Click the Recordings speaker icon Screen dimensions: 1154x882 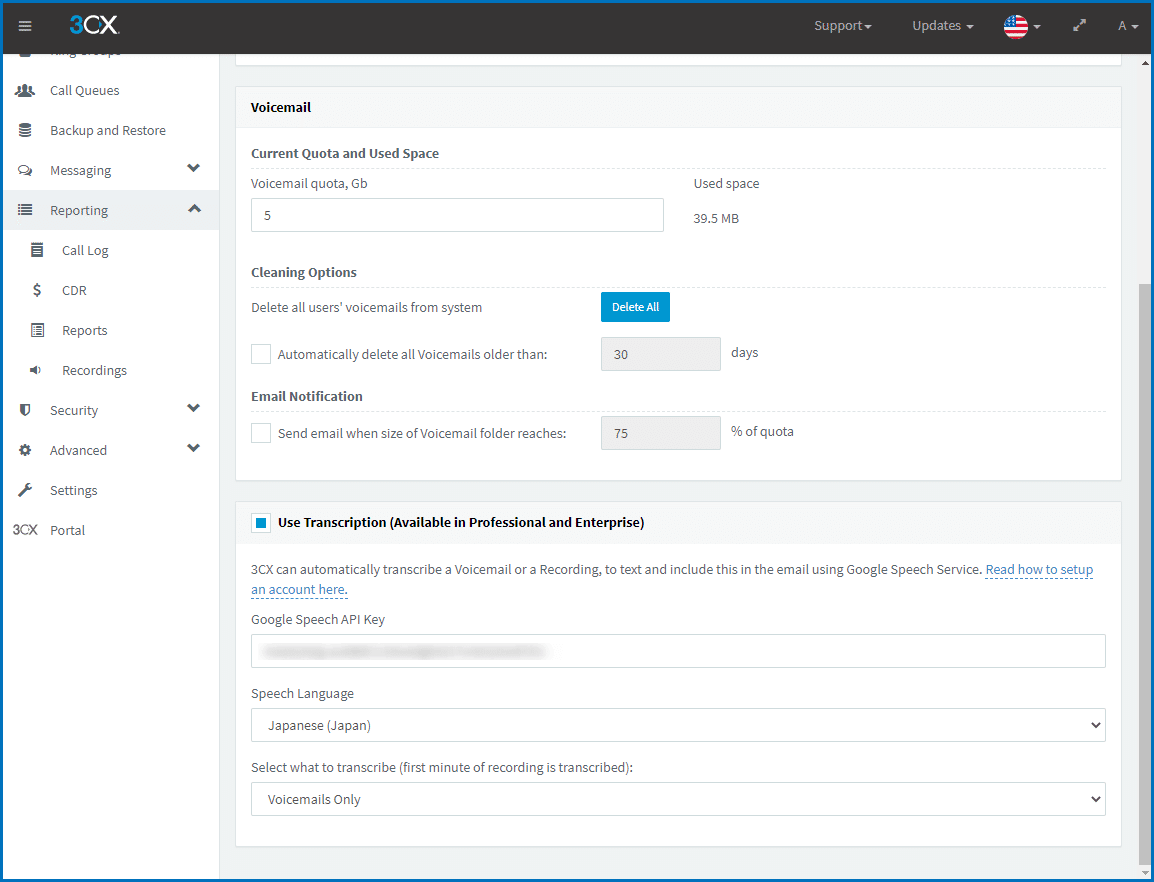pyautogui.click(x=35, y=370)
